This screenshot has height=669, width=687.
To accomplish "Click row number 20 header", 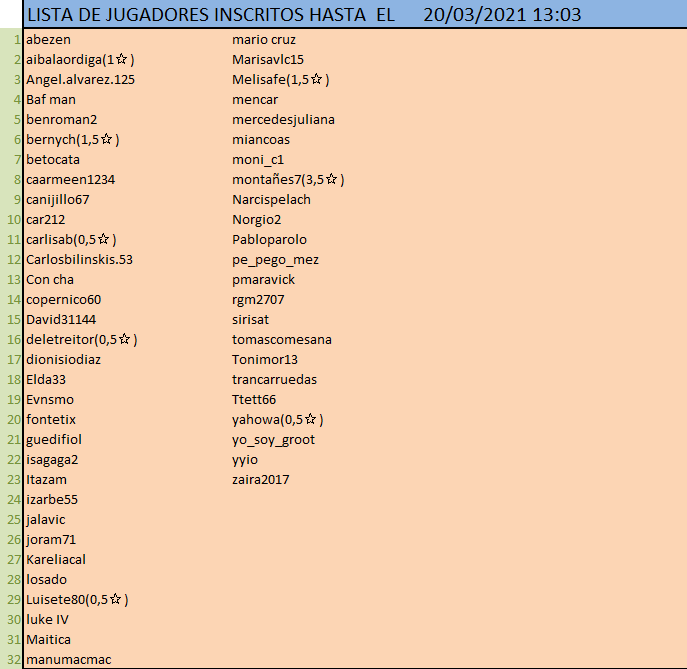I will pos(11,420).
